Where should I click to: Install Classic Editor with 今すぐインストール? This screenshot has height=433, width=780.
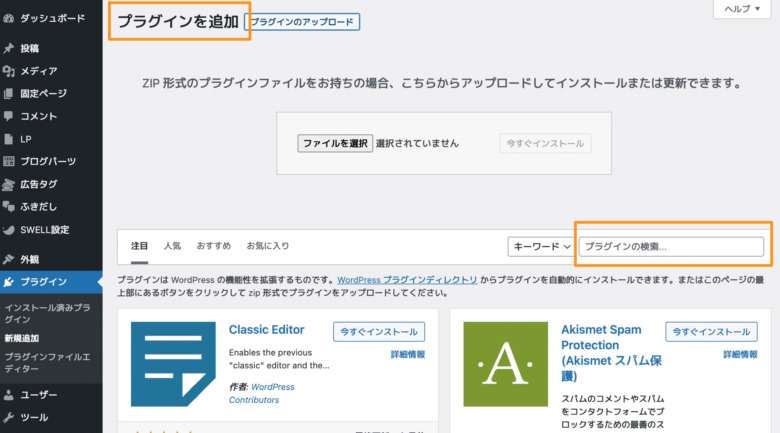(x=379, y=332)
